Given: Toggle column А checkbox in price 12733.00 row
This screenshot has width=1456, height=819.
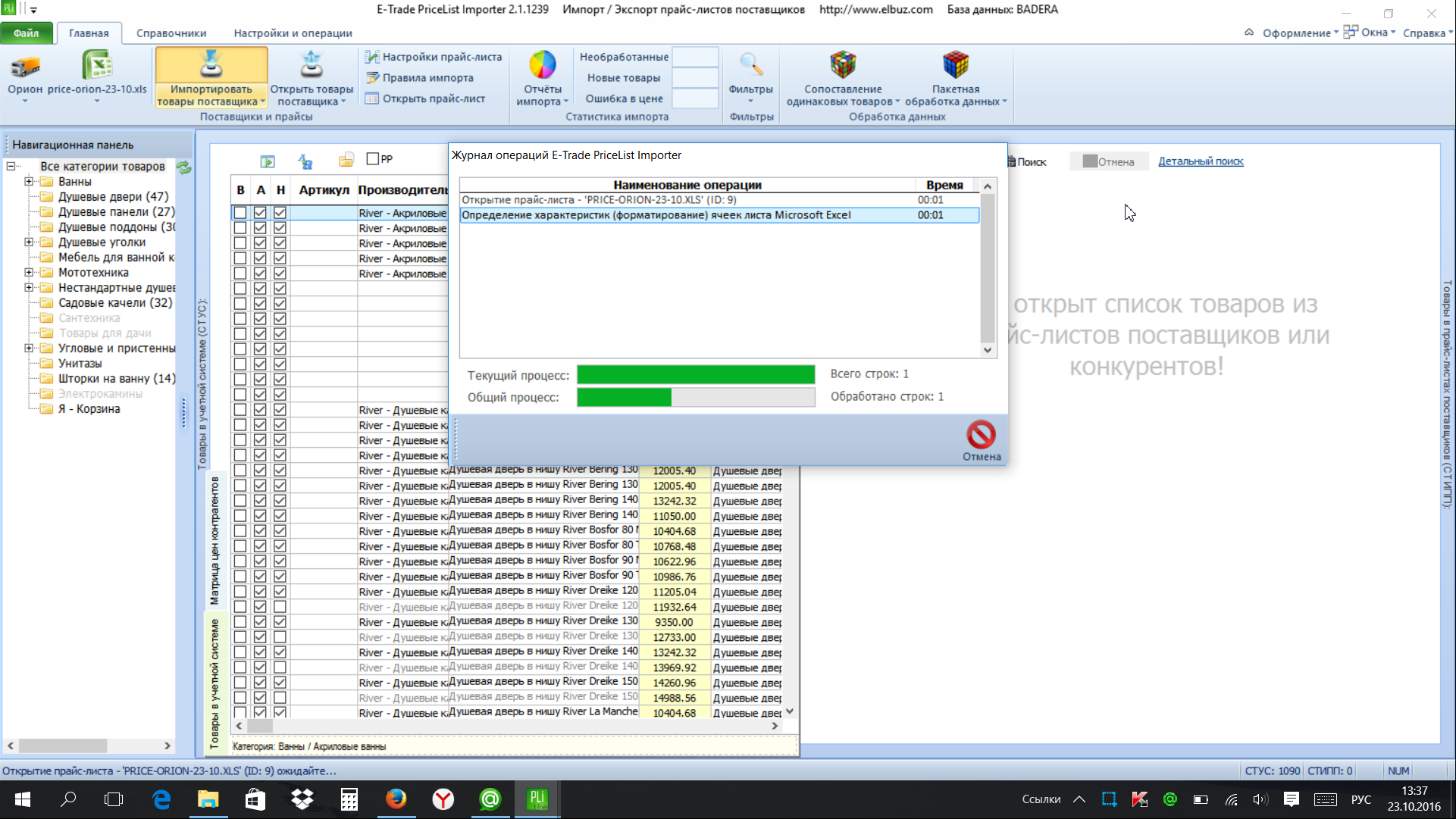Looking at the screenshot, I should pyautogui.click(x=260, y=637).
